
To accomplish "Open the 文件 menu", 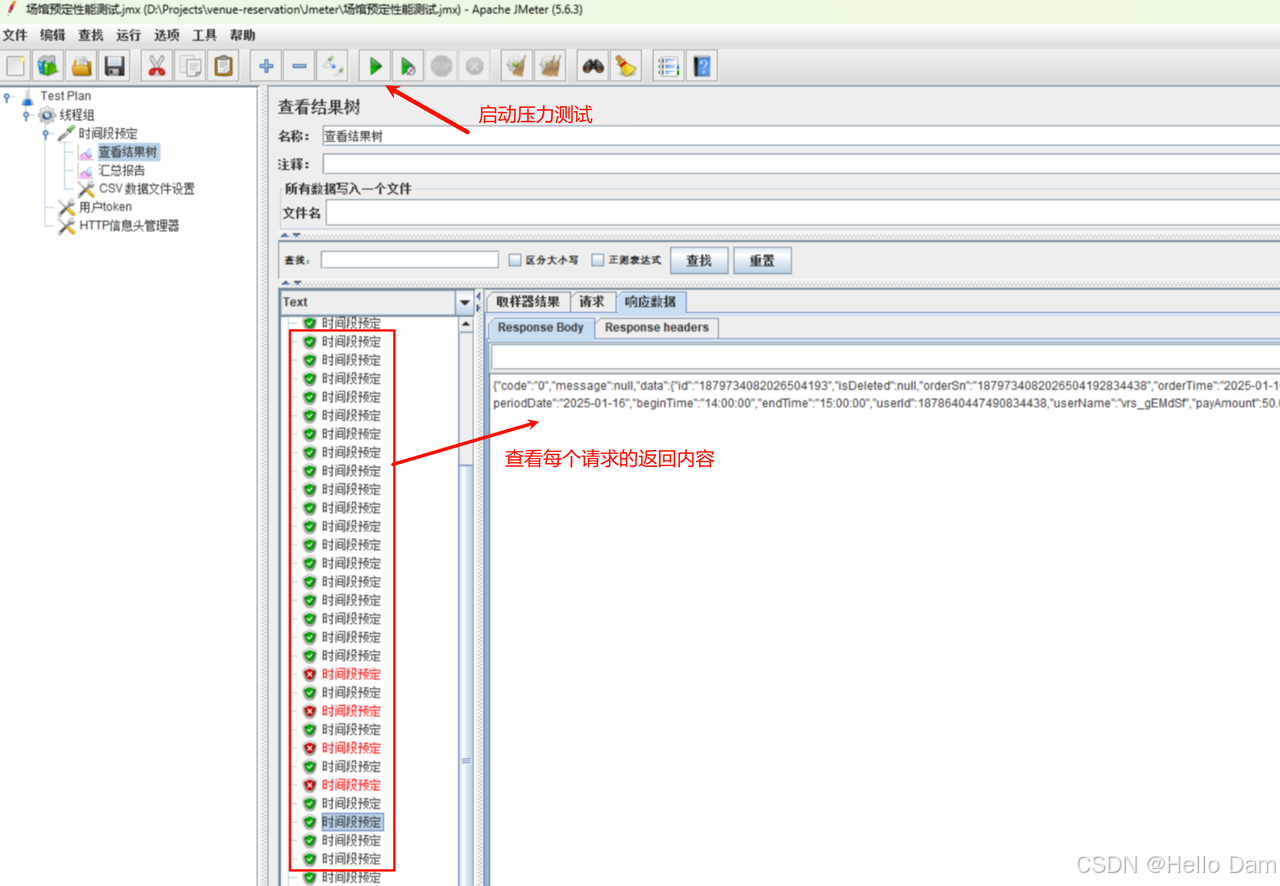I will 14,35.
